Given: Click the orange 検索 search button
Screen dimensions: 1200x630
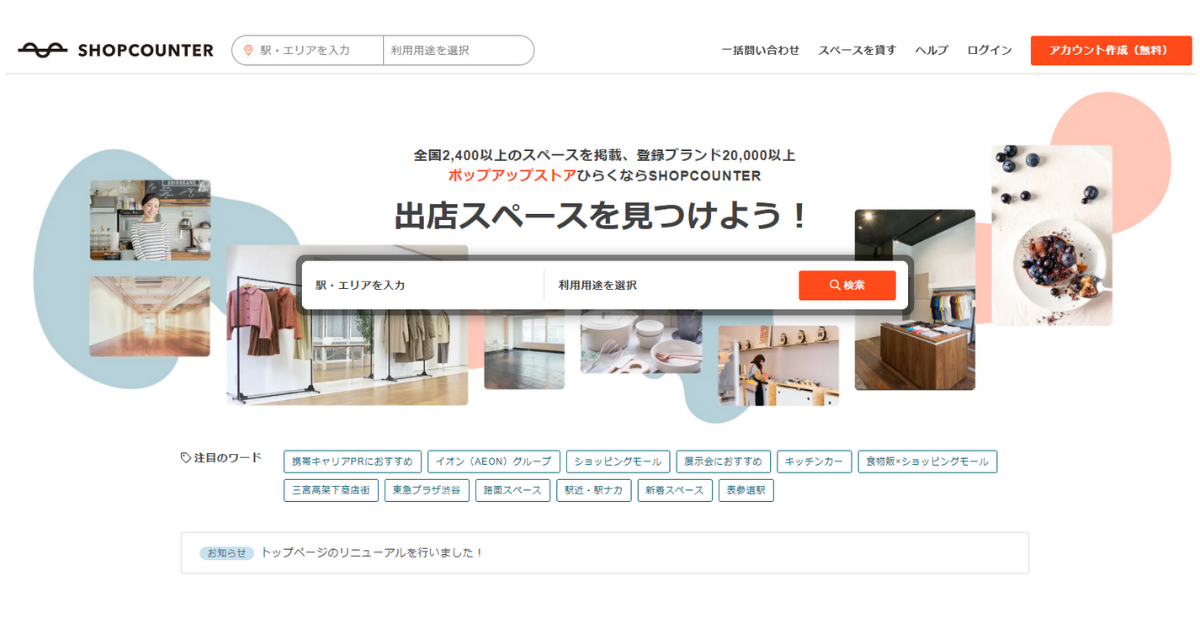Looking at the screenshot, I should click(x=847, y=285).
